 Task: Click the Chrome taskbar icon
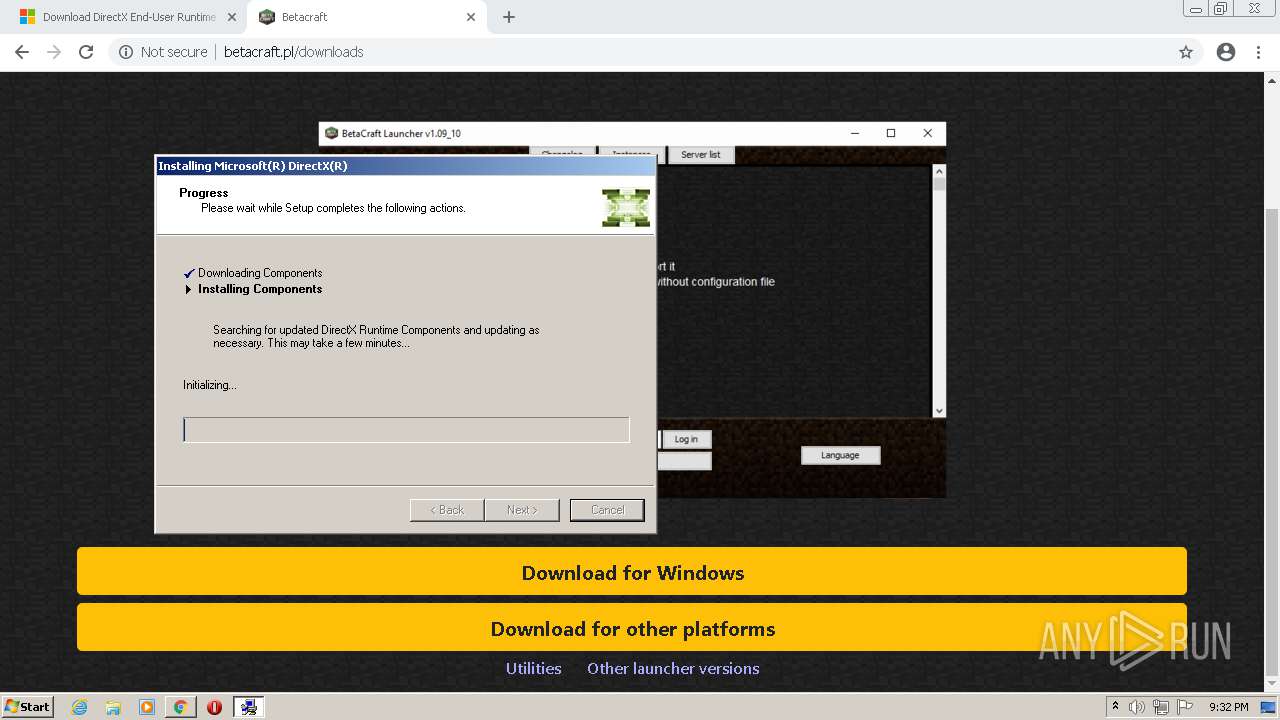(181, 707)
